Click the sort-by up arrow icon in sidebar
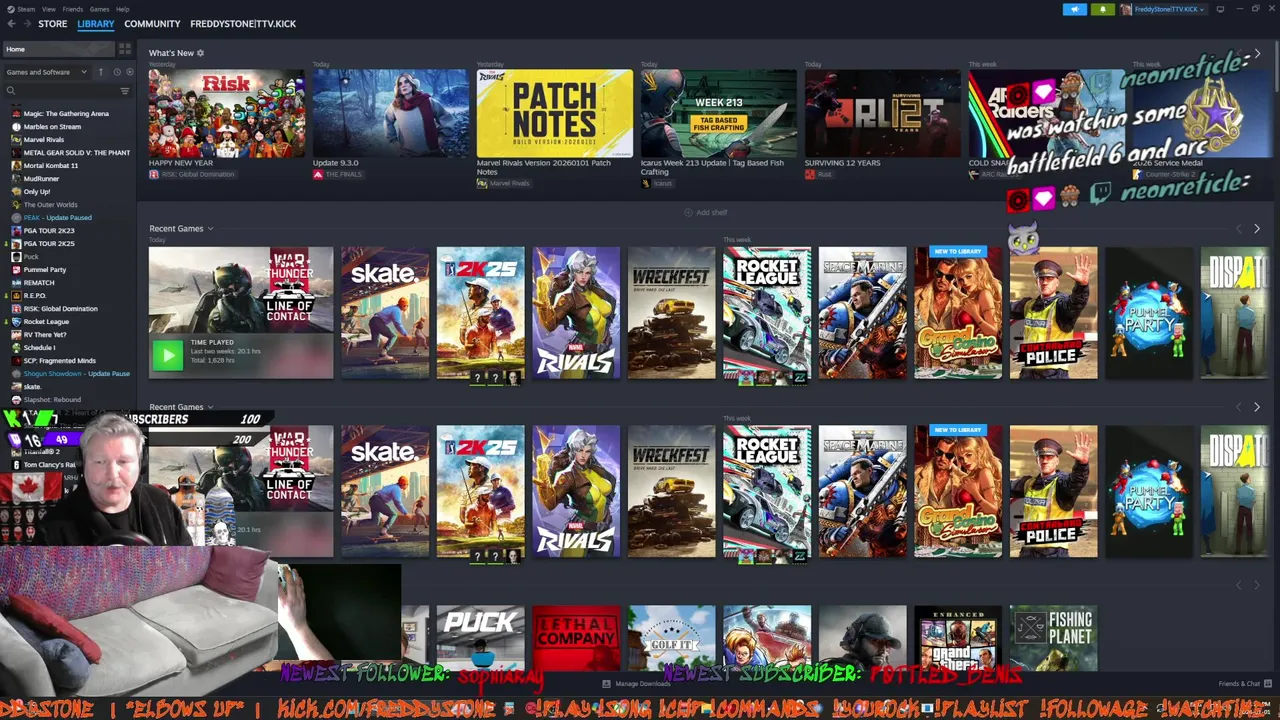This screenshot has height=720, width=1280. pos(100,72)
